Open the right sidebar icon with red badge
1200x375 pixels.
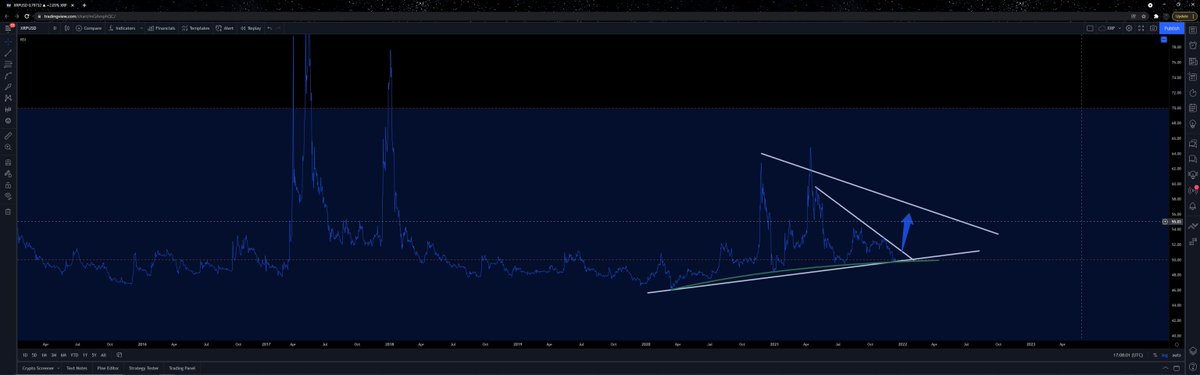click(1193, 190)
